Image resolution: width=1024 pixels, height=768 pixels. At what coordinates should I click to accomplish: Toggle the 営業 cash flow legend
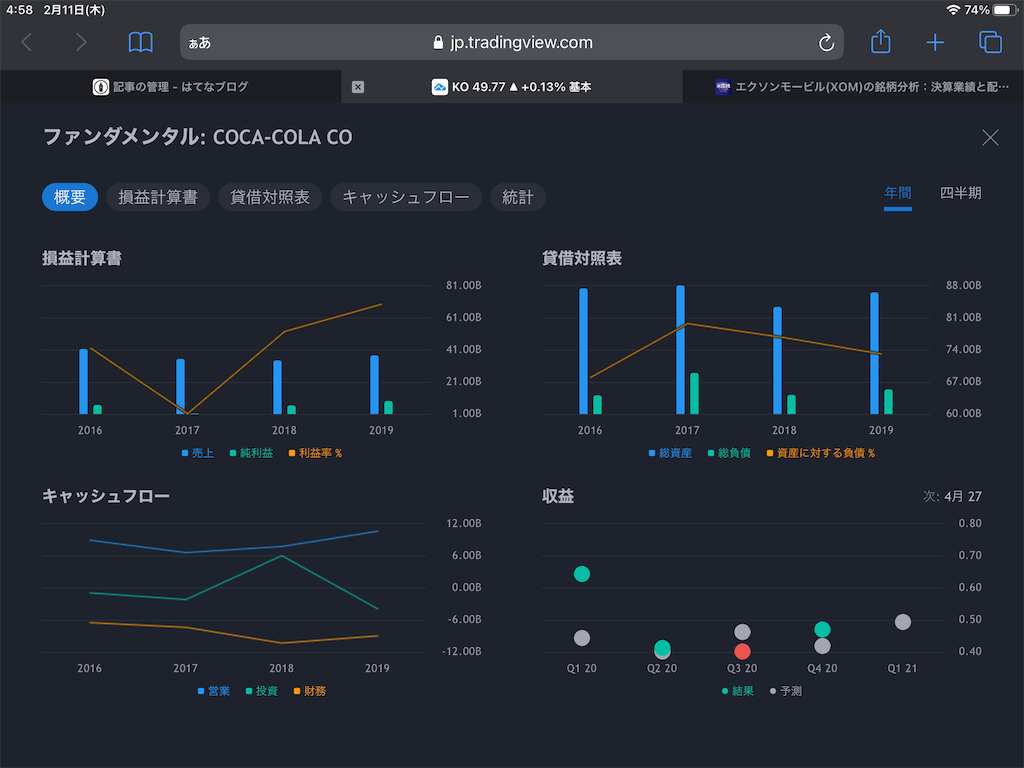pos(214,691)
